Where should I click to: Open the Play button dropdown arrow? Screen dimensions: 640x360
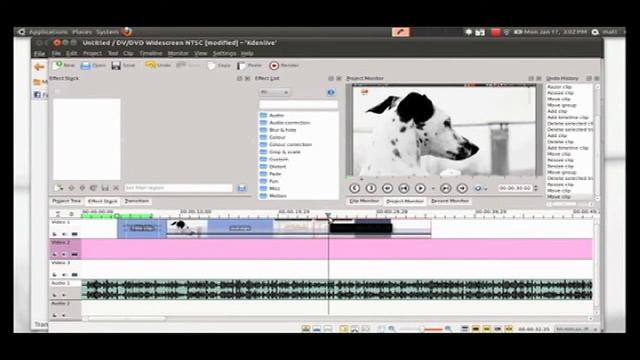tap(433, 189)
